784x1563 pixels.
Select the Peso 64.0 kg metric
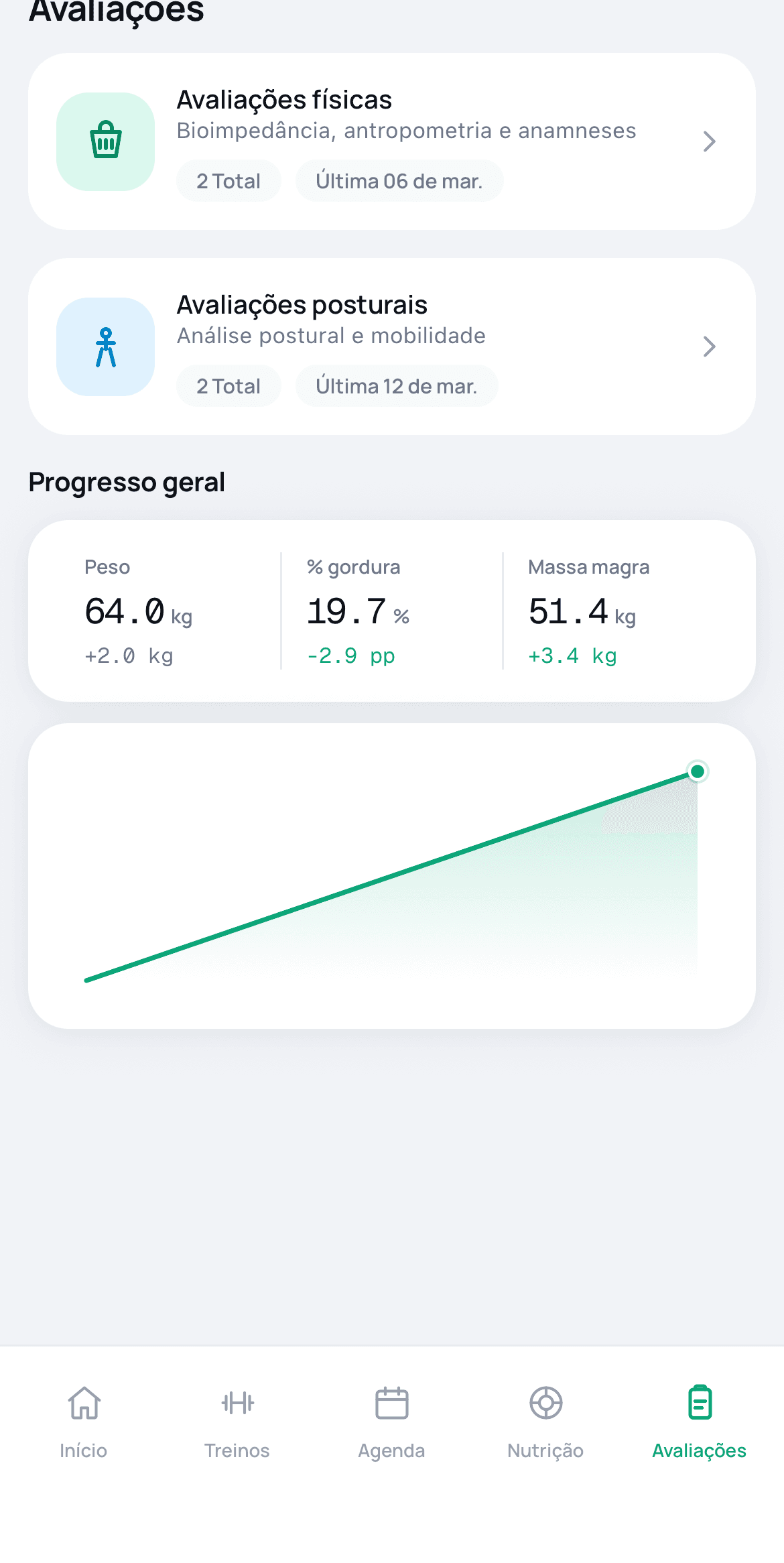point(138,611)
